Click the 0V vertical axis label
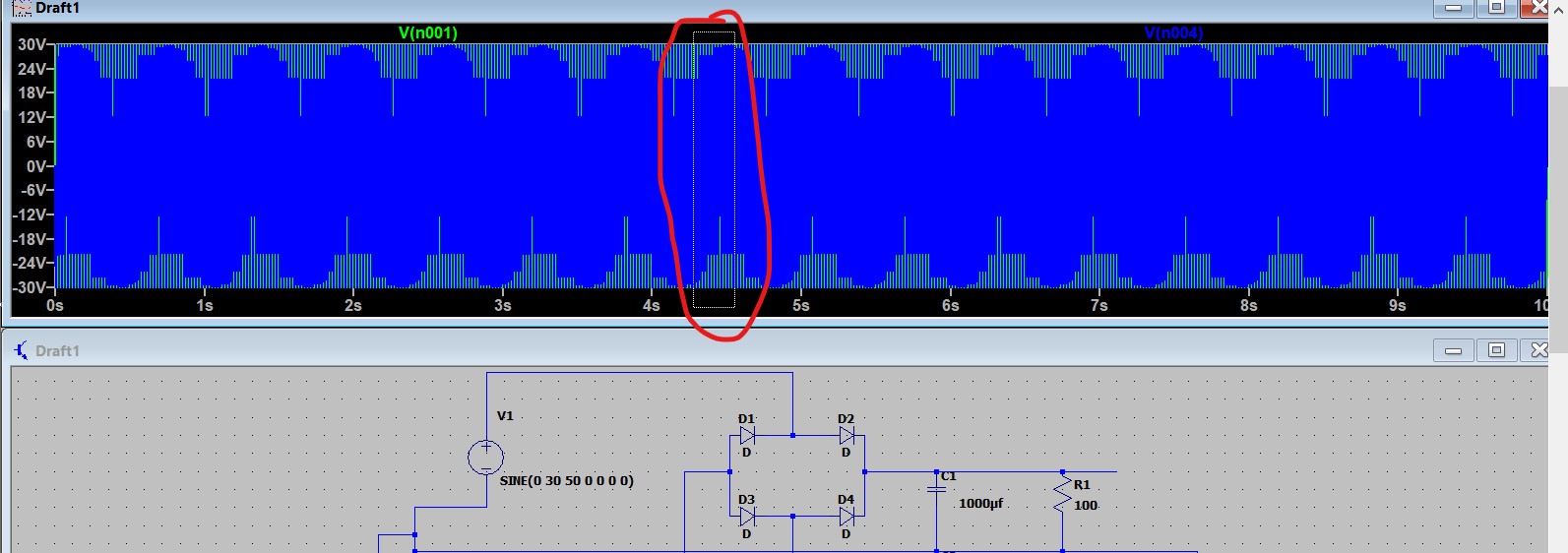1568x553 pixels. pos(35,166)
